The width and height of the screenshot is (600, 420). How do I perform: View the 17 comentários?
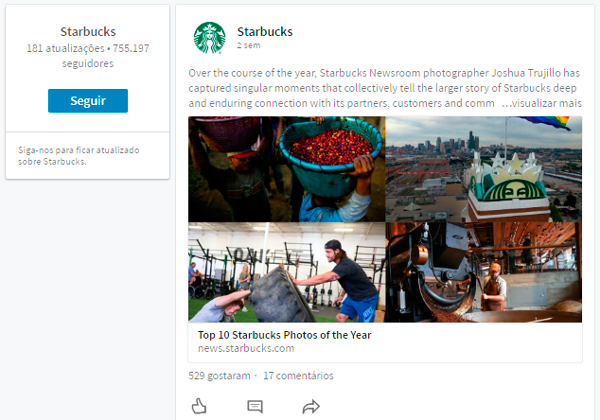click(x=298, y=376)
